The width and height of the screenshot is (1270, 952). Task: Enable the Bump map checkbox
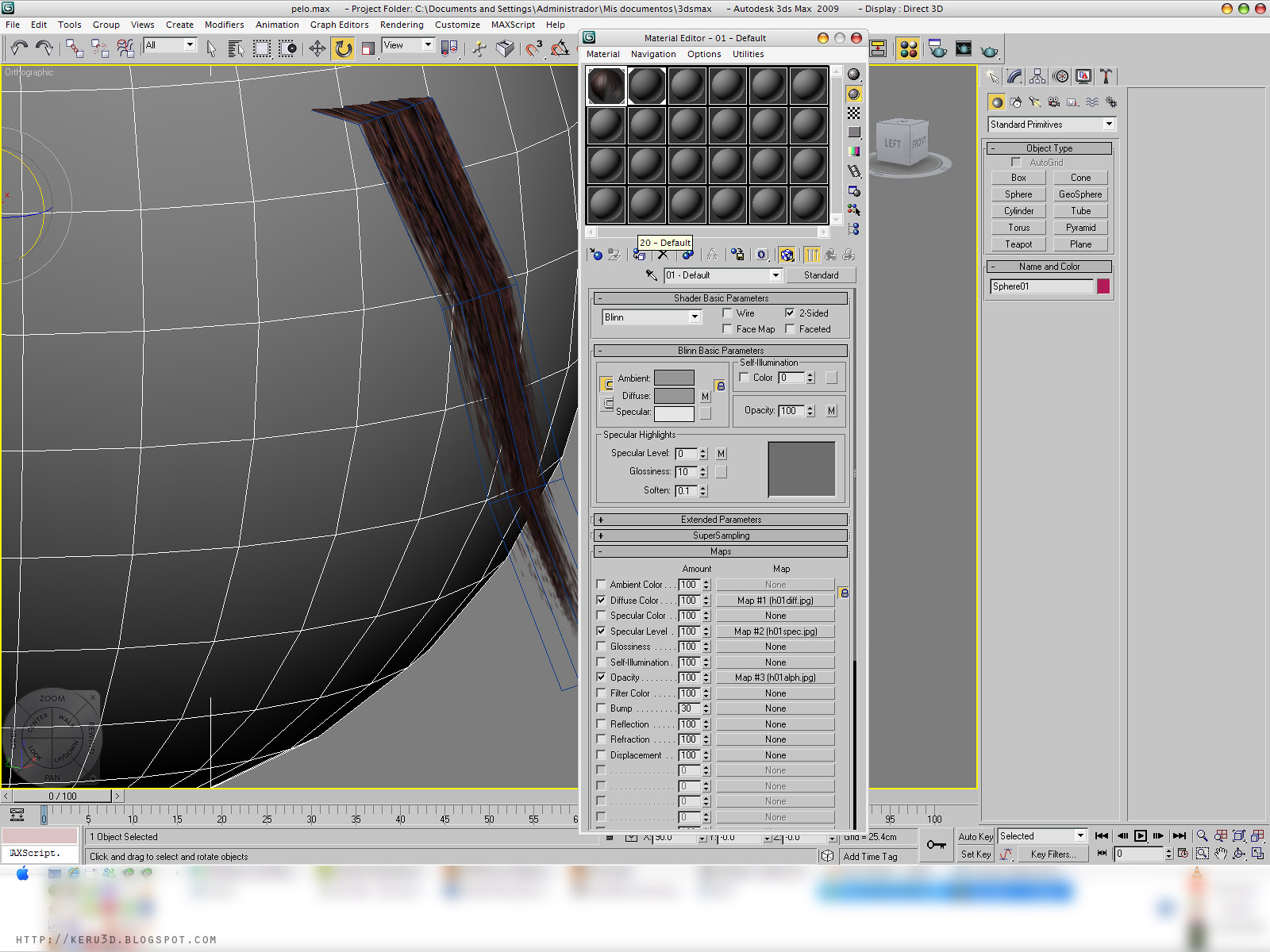click(601, 708)
